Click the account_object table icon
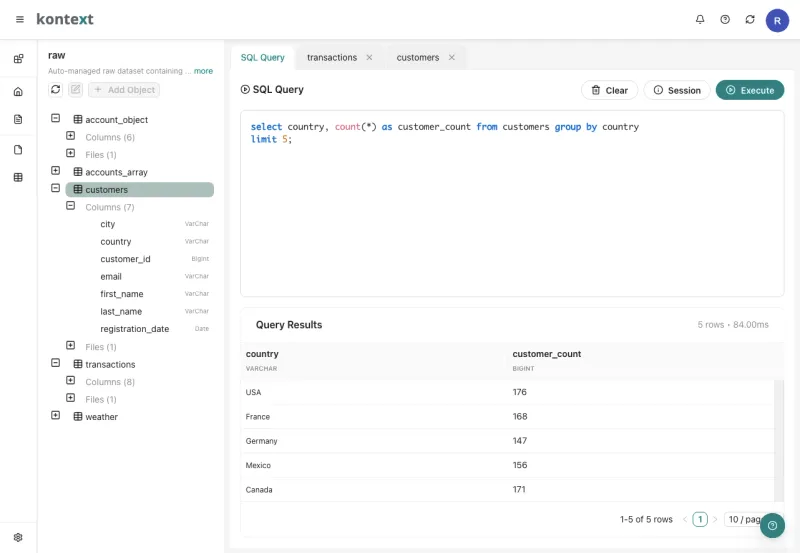Image resolution: width=800 pixels, height=553 pixels. click(x=78, y=119)
